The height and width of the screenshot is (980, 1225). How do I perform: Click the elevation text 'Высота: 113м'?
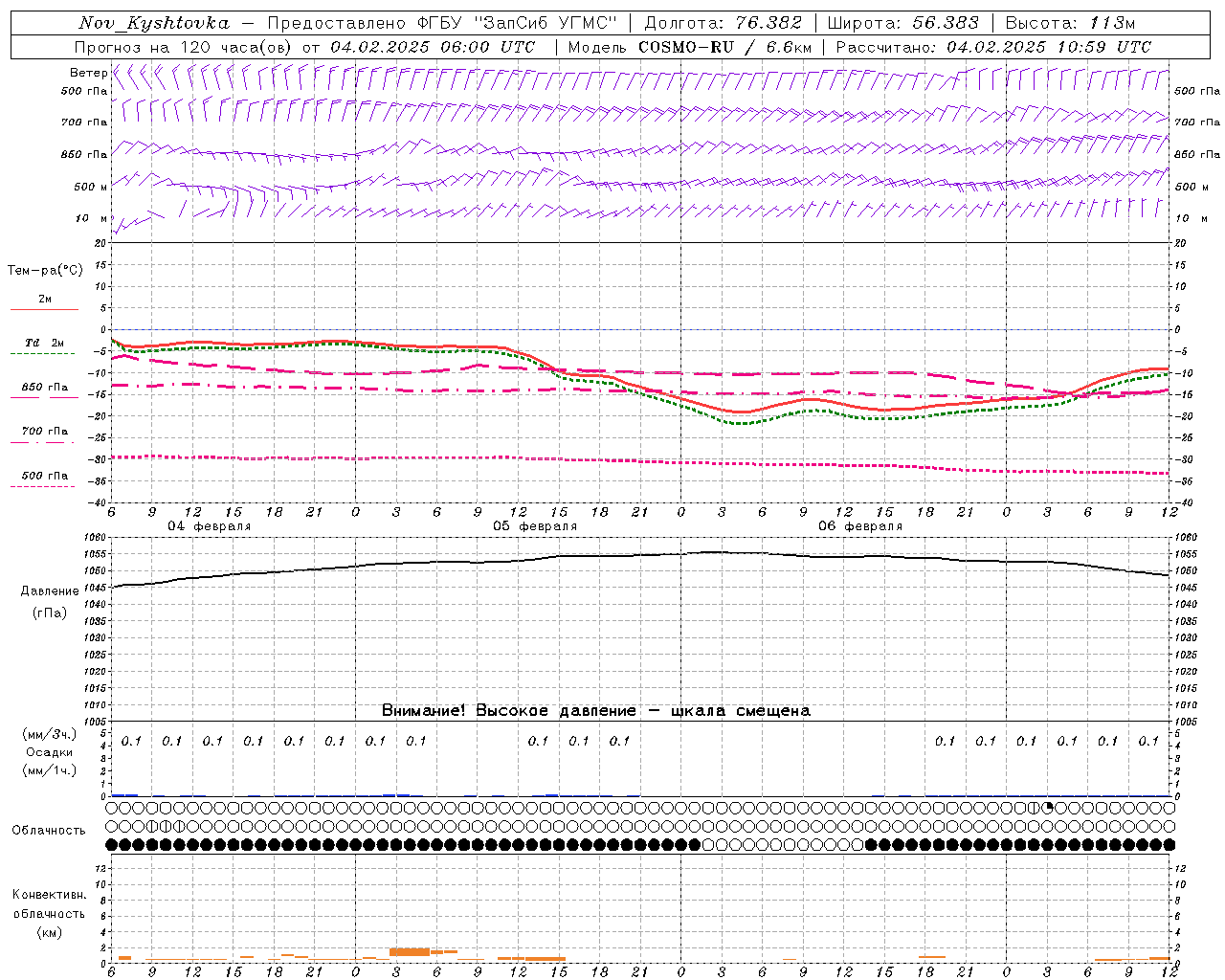[1072, 23]
